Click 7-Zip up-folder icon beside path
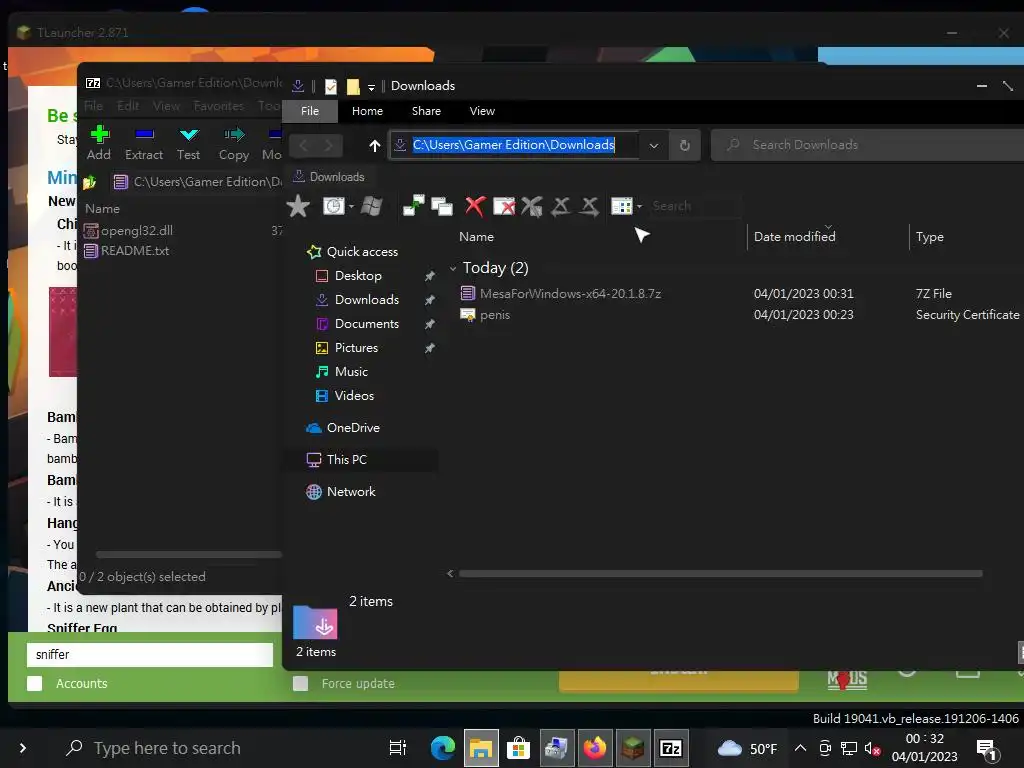 (x=89, y=182)
